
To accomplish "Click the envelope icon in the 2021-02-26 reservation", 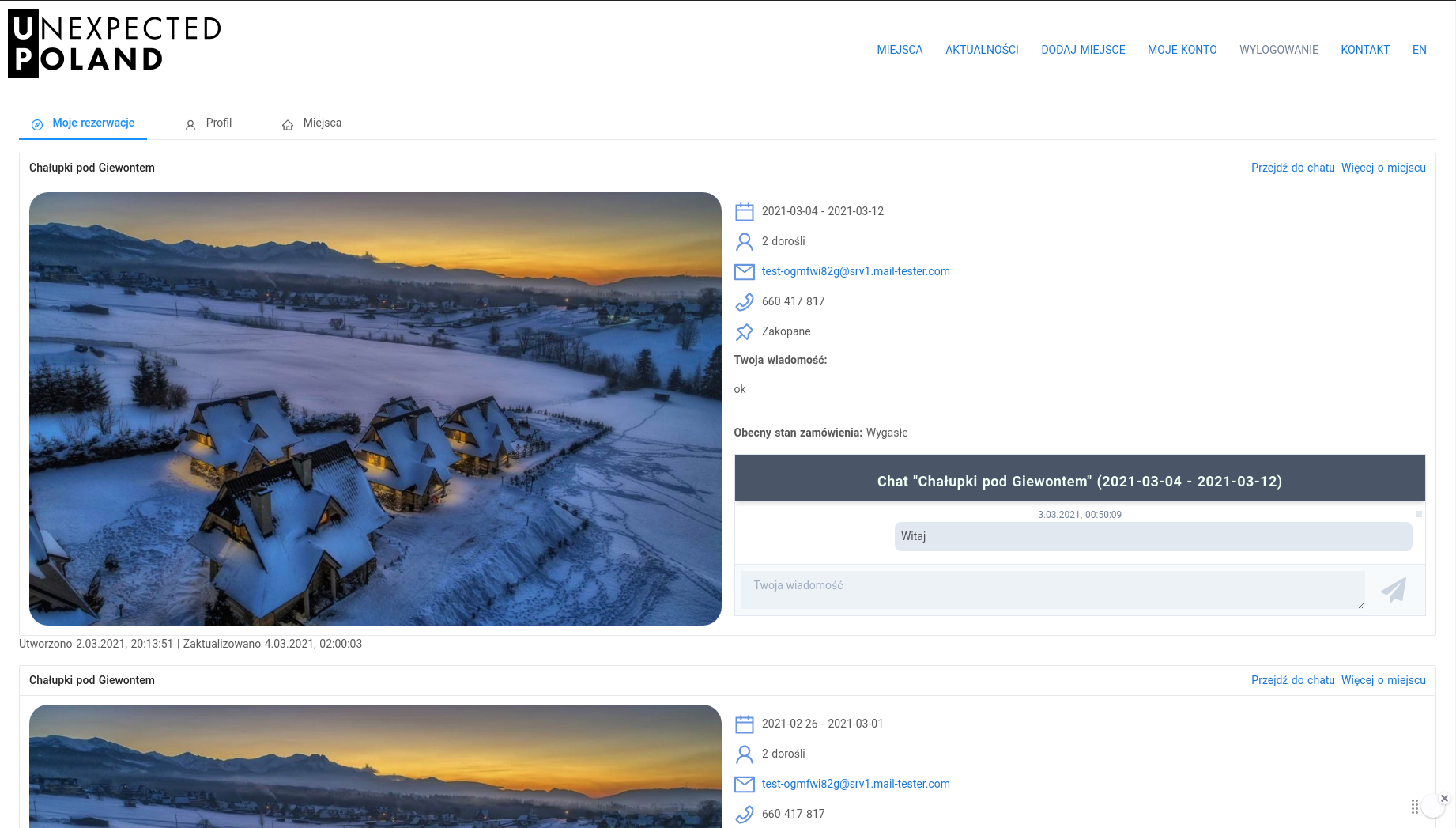I will (745, 784).
